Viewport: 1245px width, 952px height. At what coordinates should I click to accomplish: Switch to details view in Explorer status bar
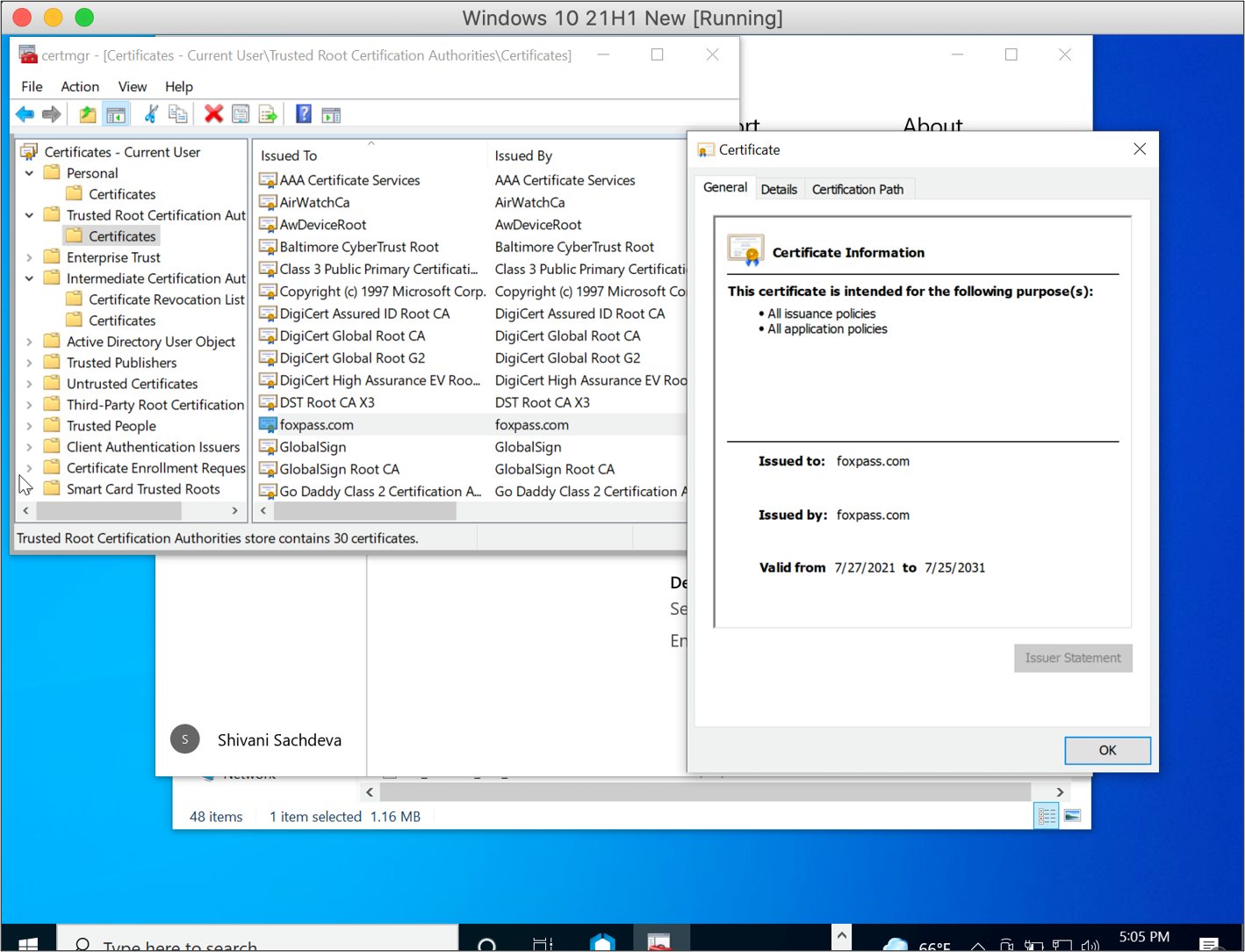(x=1047, y=816)
